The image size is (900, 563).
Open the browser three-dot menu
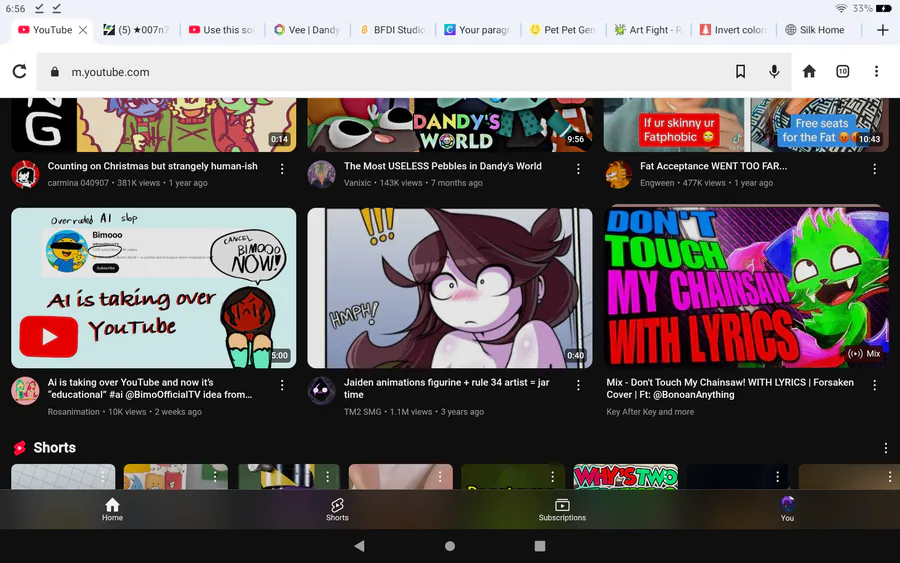click(876, 72)
